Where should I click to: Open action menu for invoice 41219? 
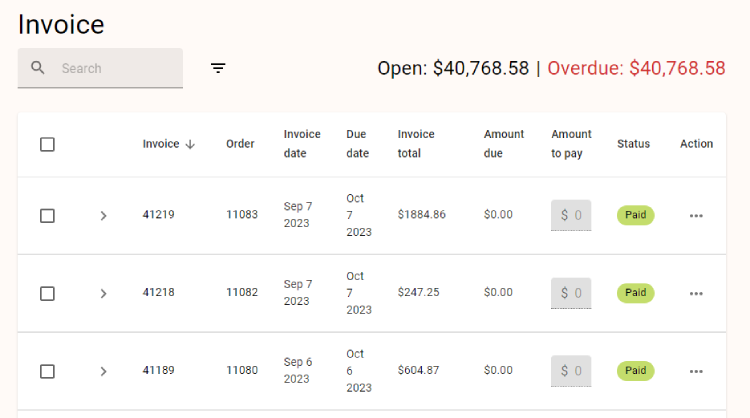pyautogui.click(x=696, y=216)
